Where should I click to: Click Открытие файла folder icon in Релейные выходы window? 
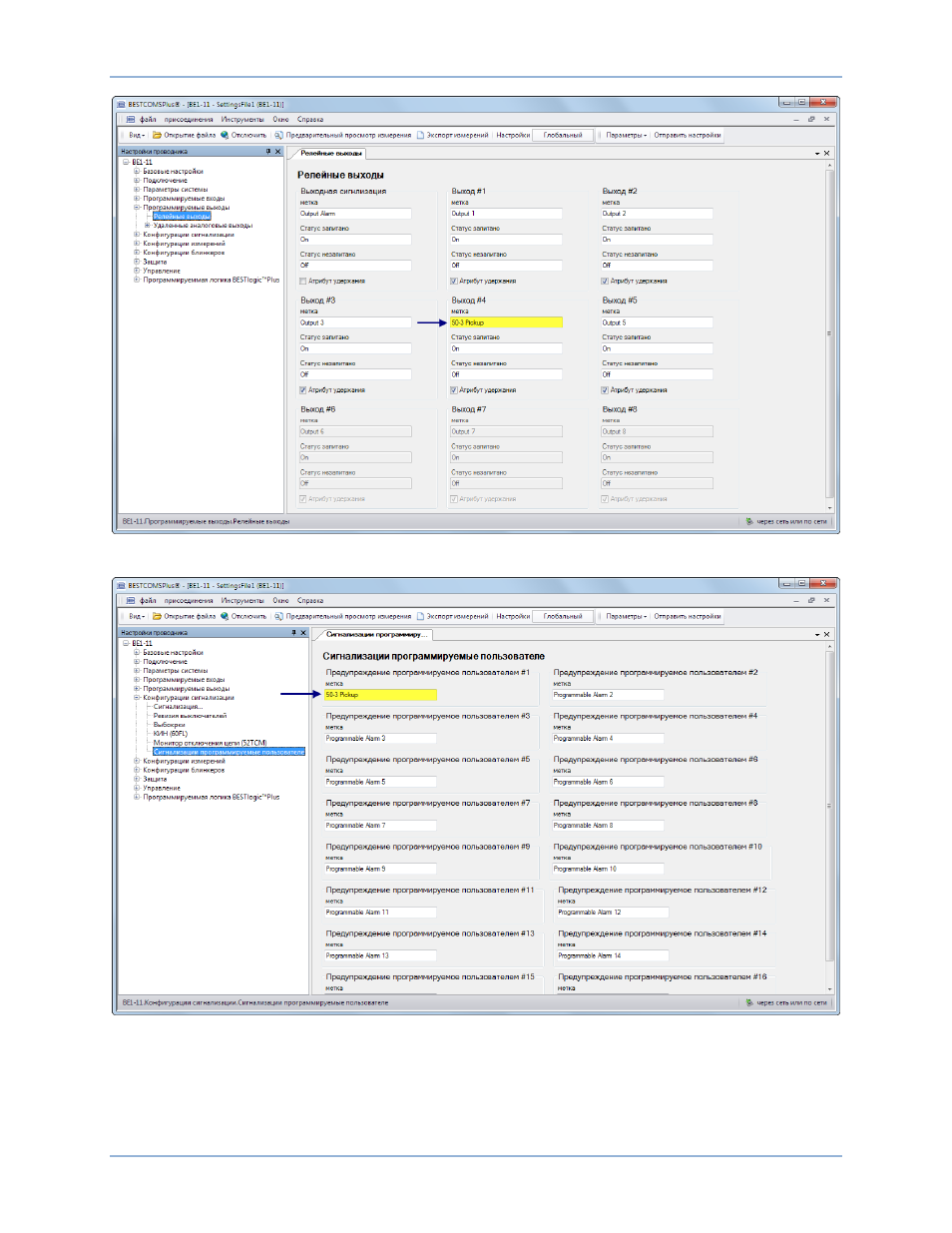coord(157,135)
